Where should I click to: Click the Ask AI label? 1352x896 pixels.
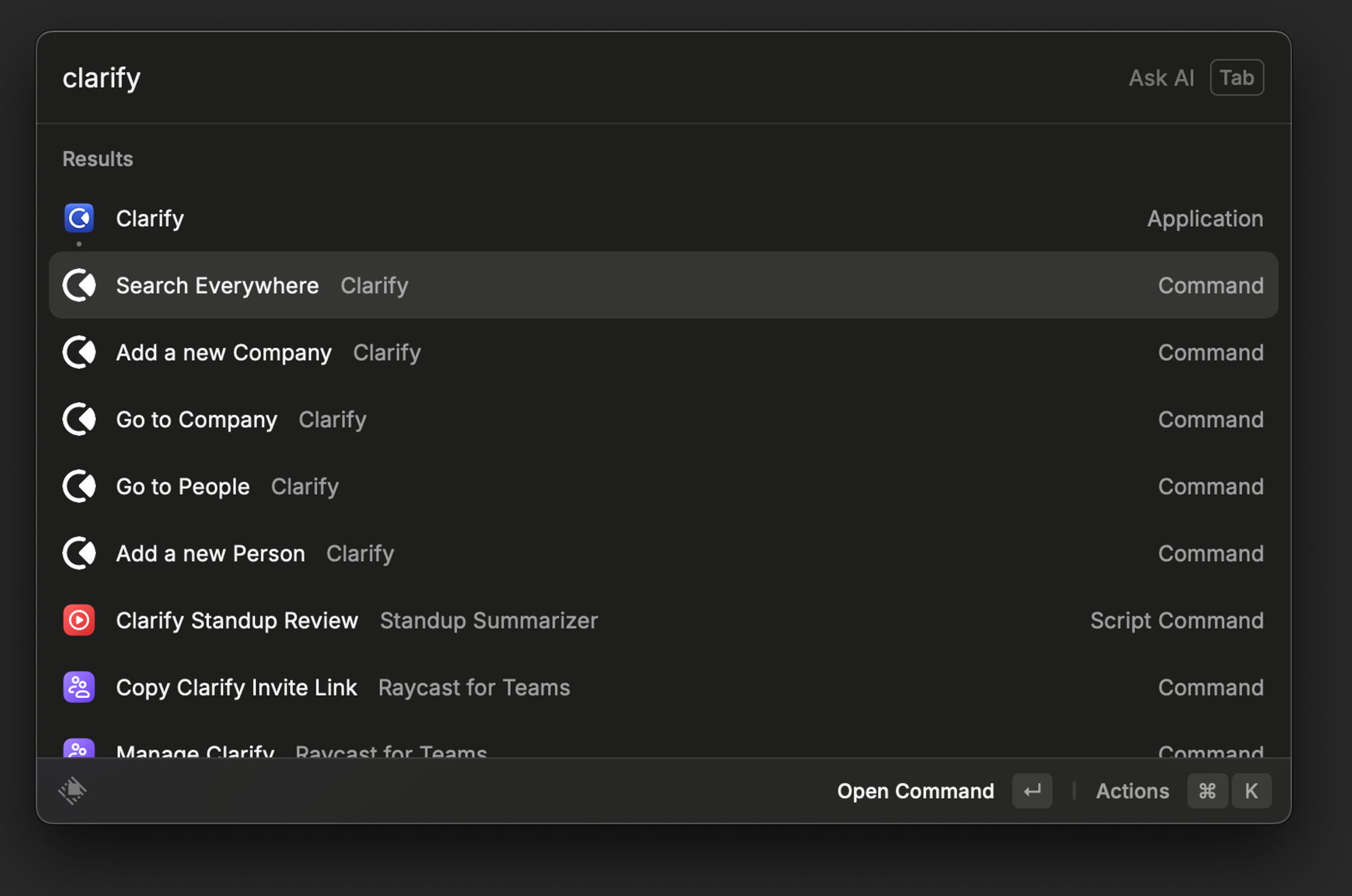[1161, 78]
